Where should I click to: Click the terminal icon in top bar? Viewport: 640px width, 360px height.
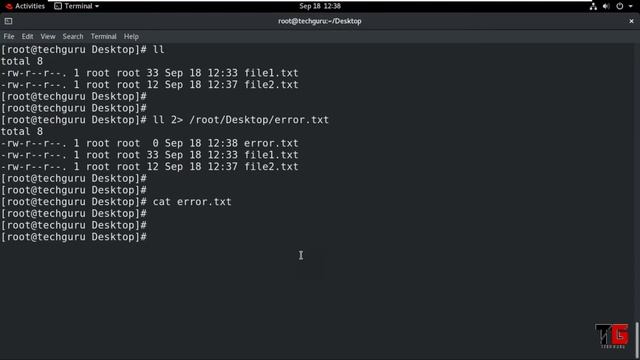(x=58, y=6)
